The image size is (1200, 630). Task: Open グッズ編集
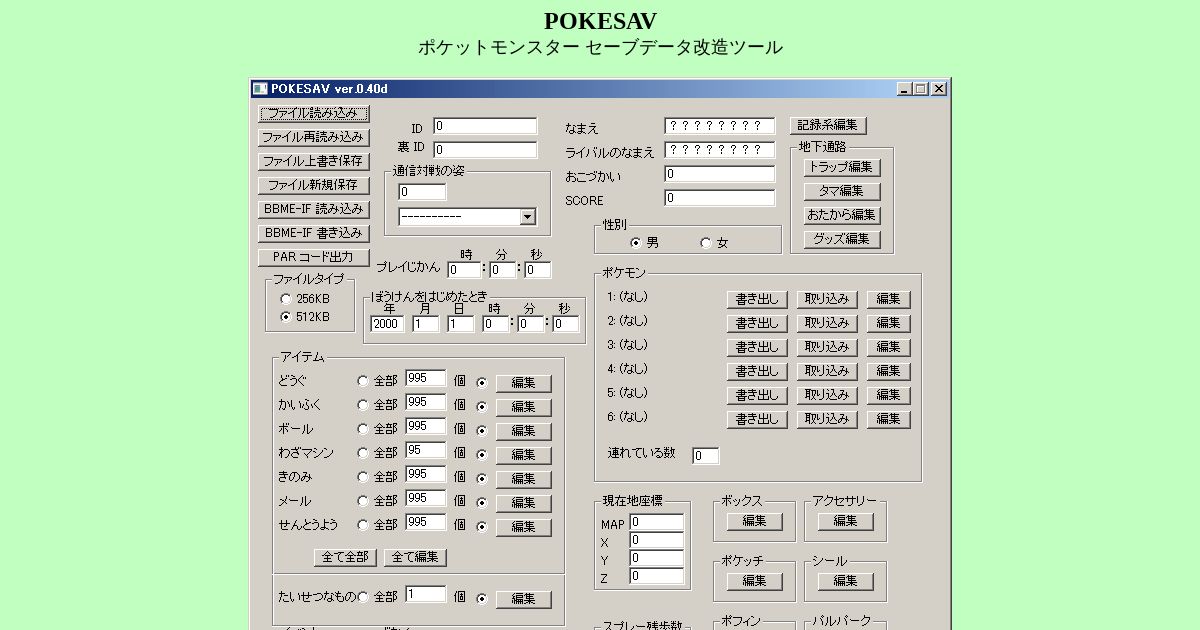tap(842, 239)
